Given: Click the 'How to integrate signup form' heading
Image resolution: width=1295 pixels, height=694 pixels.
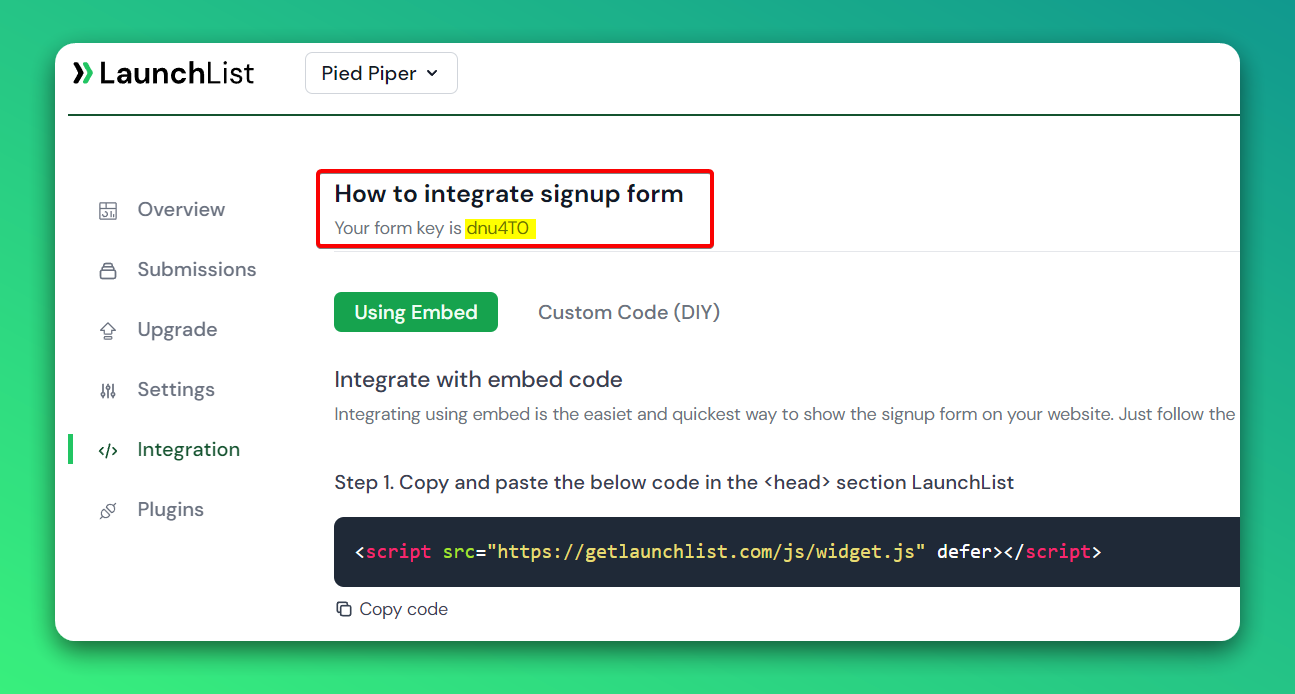Looking at the screenshot, I should point(509,194).
